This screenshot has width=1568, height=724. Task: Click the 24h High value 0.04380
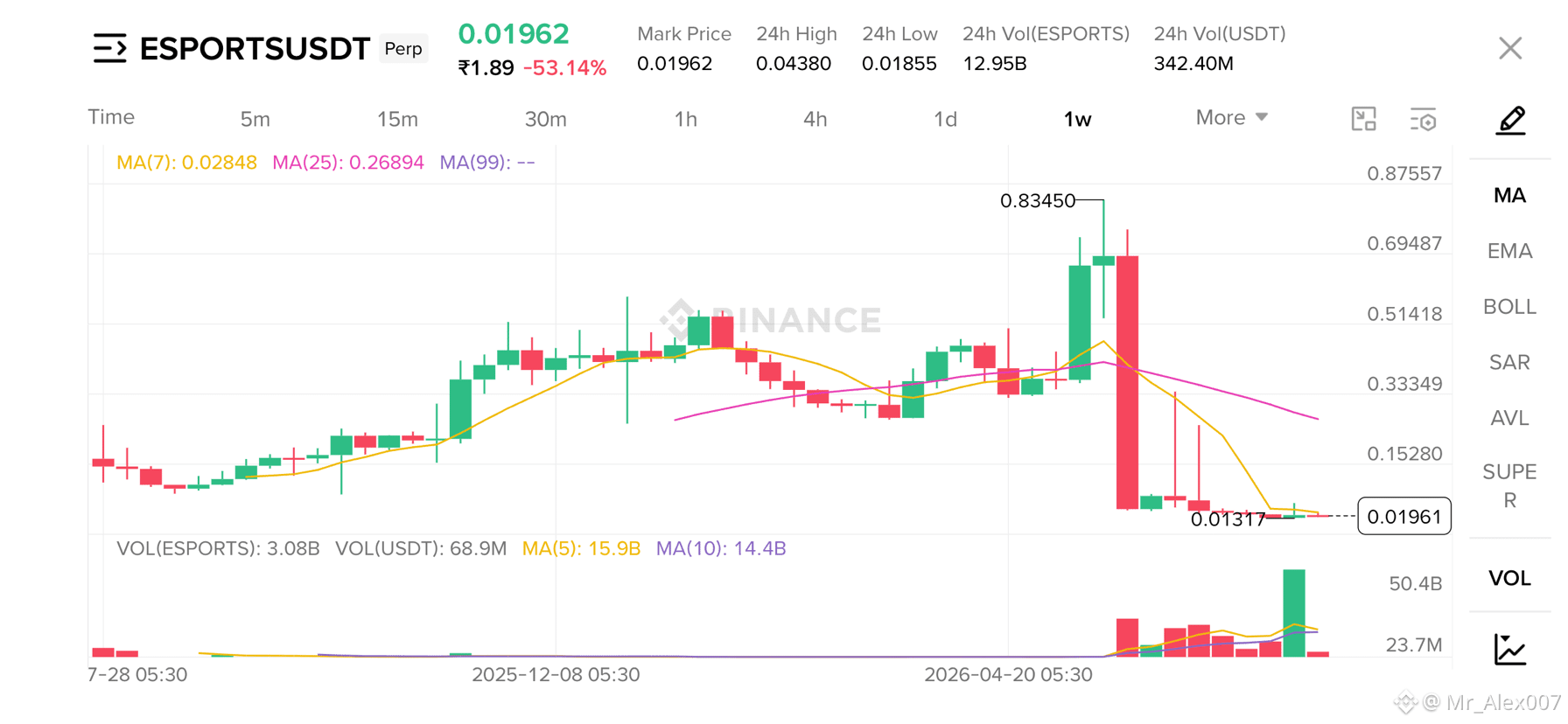(x=793, y=64)
